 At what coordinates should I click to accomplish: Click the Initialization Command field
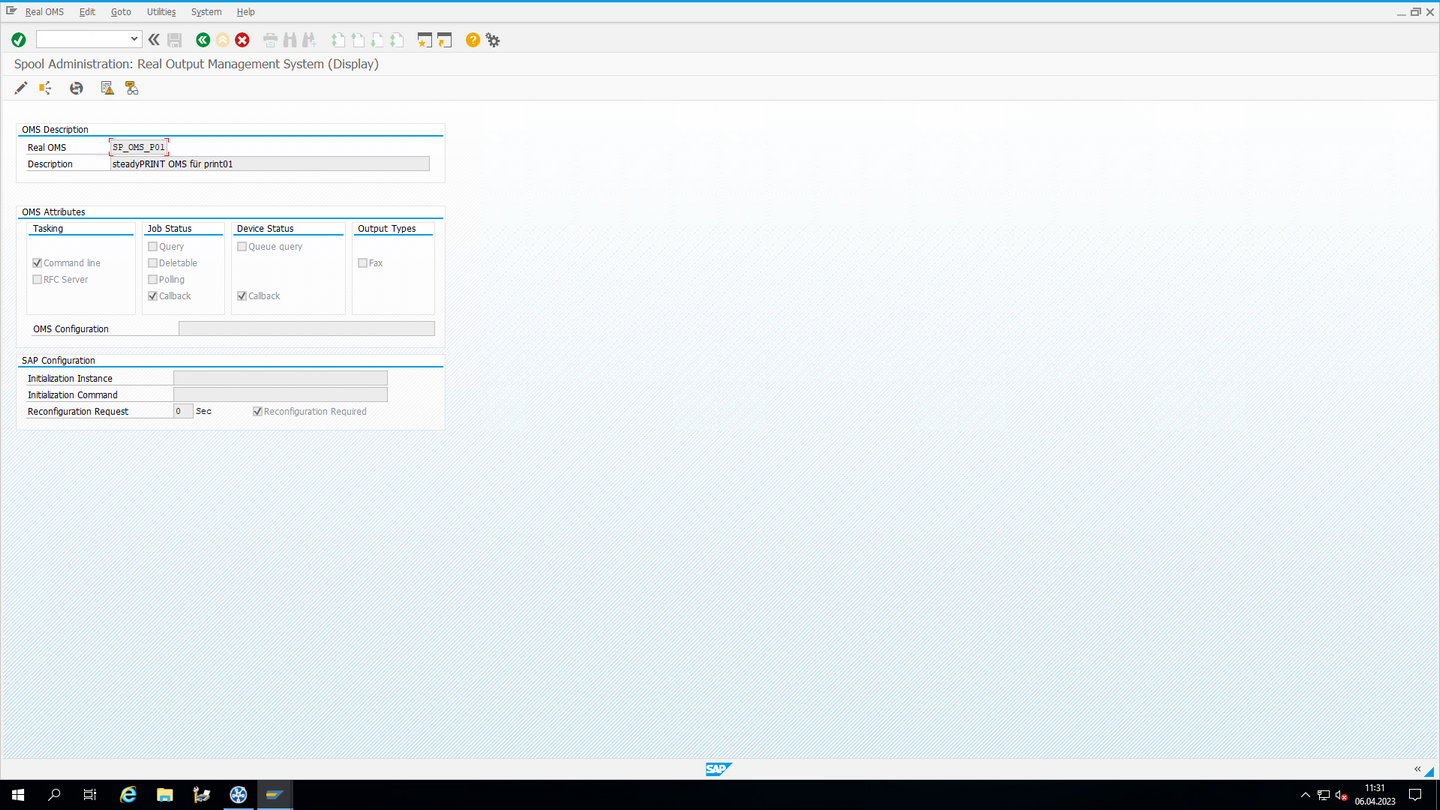click(x=280, y=395)
